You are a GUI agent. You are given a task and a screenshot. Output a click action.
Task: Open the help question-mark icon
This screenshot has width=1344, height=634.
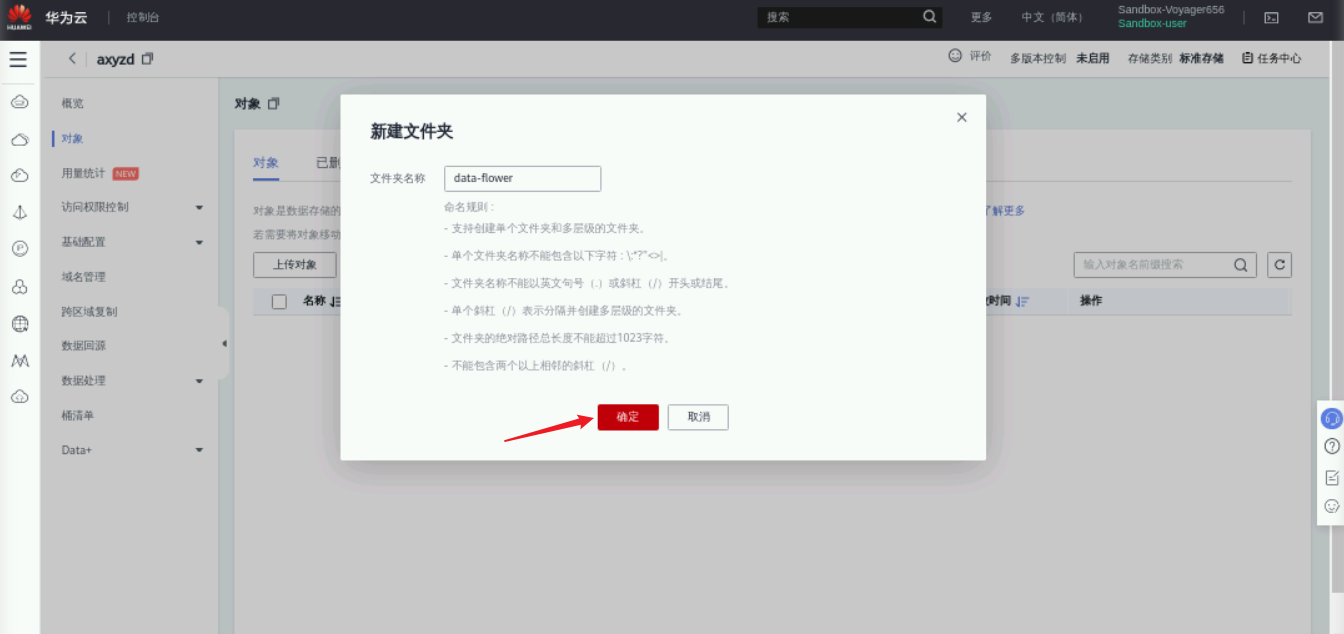pyautogui.click(x=1331, y=446)
